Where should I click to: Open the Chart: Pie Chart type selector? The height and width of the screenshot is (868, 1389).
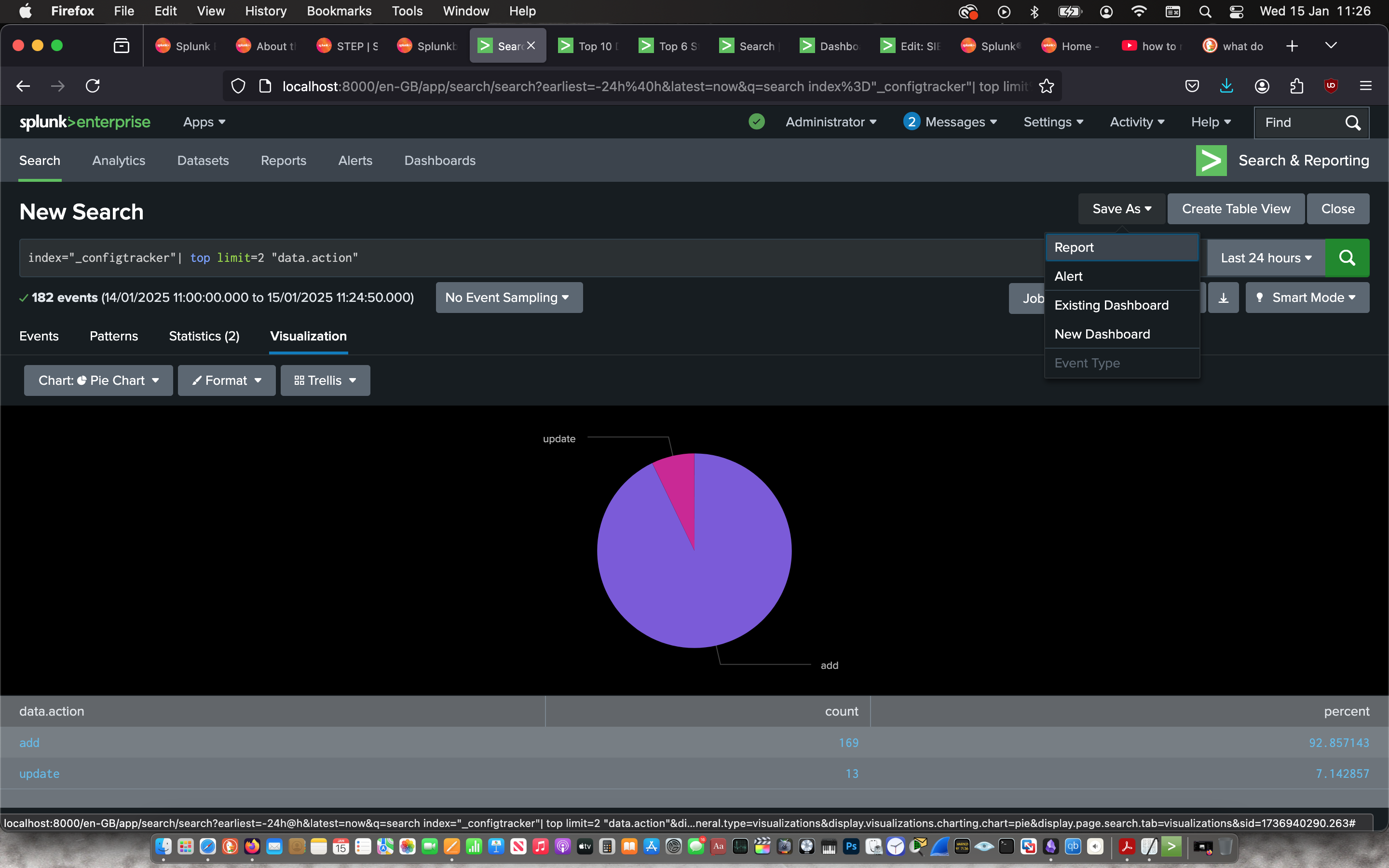pos(98,380)
